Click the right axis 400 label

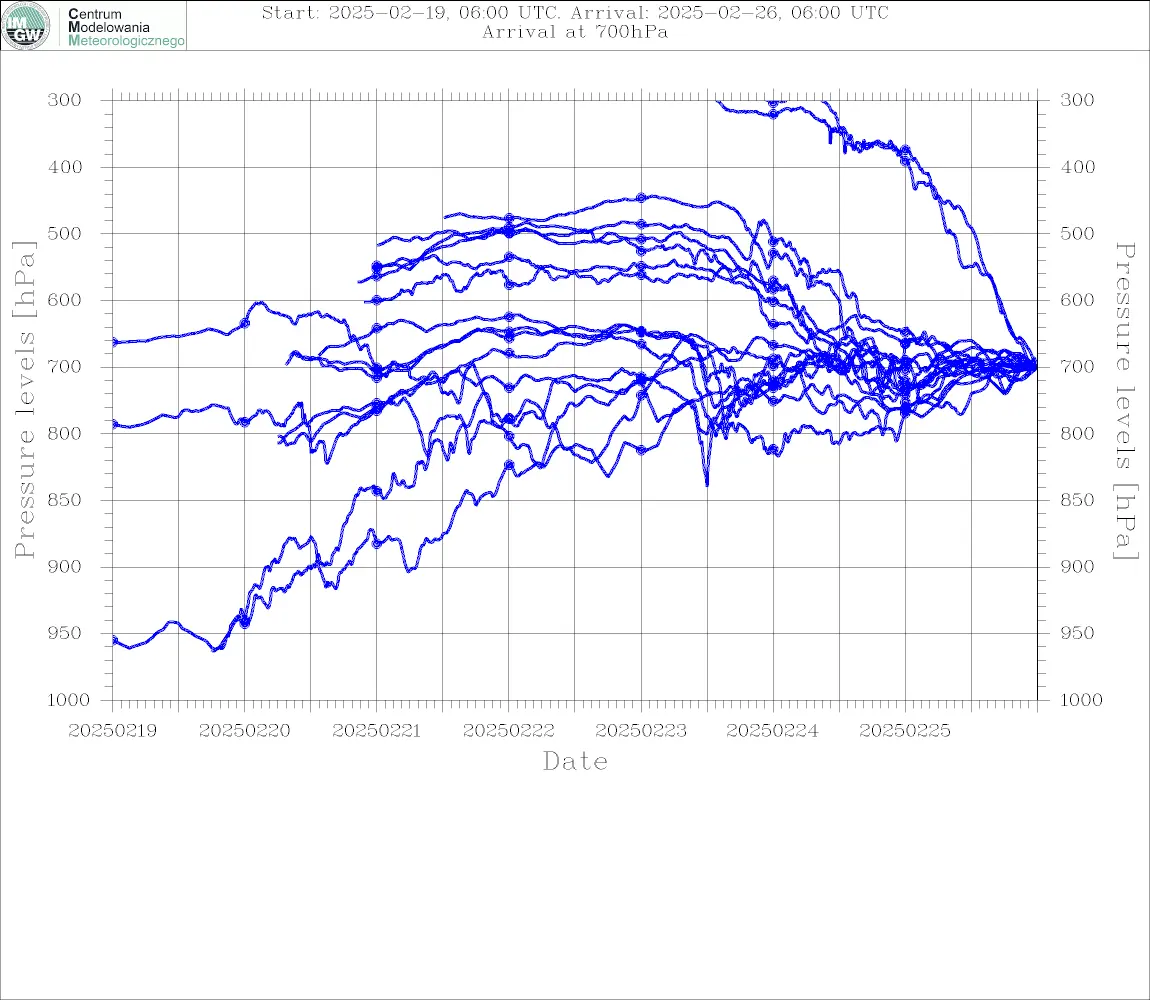(x=1077, y=167)
